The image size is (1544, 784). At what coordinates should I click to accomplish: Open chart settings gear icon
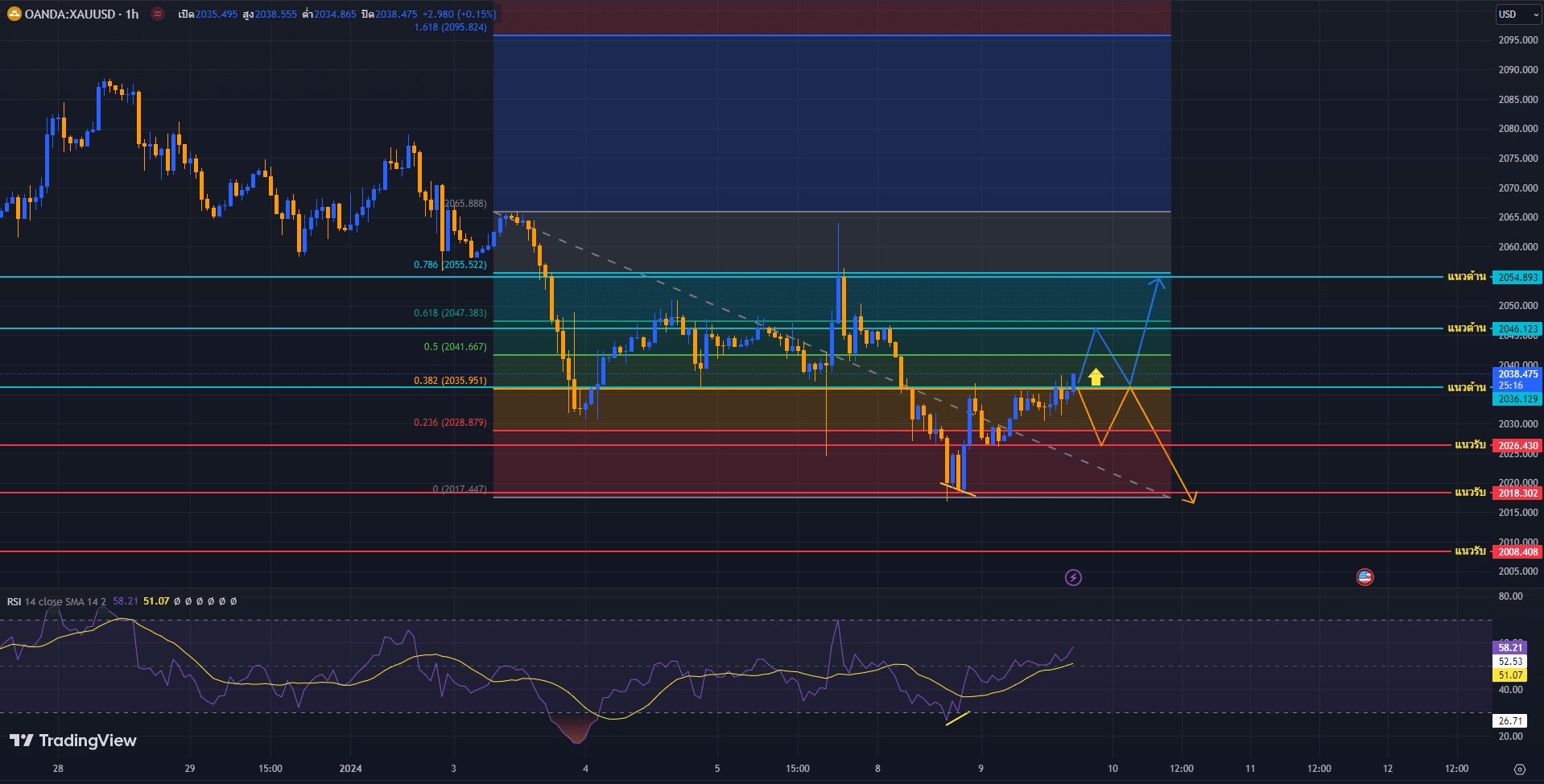[x=1519, y=769]
